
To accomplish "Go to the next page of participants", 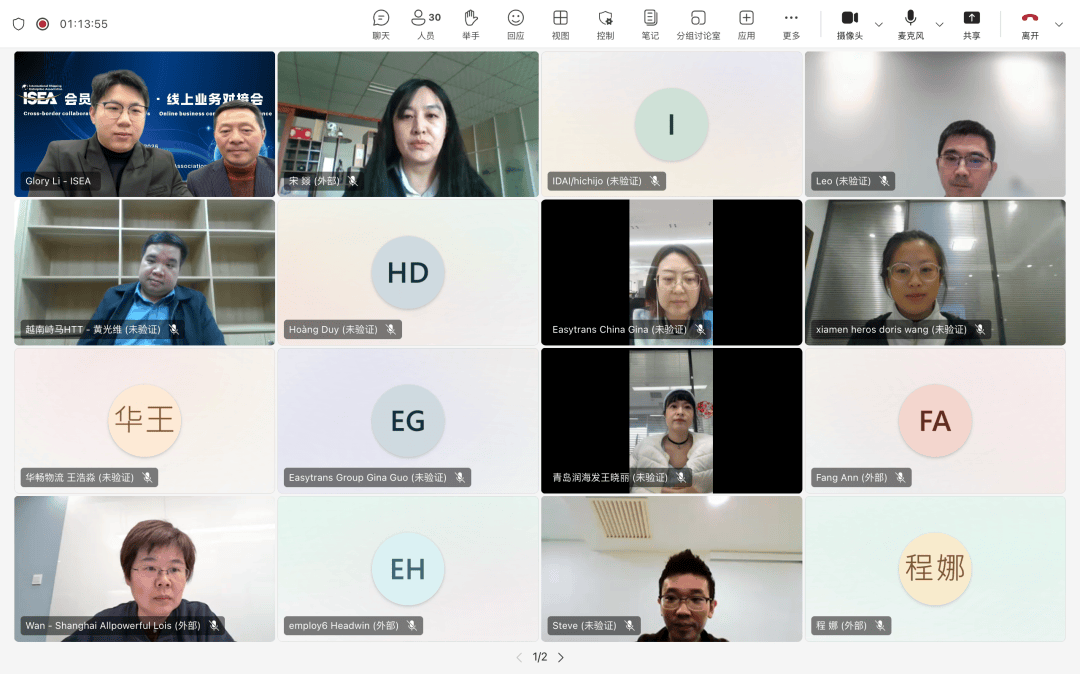I will 561,657.
